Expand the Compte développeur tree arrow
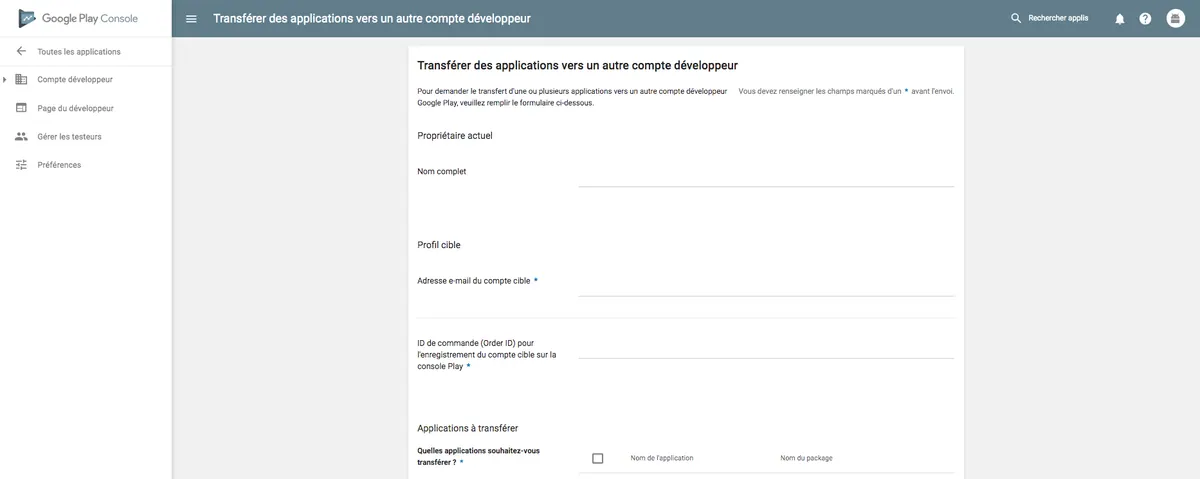 tap(5, 79)
